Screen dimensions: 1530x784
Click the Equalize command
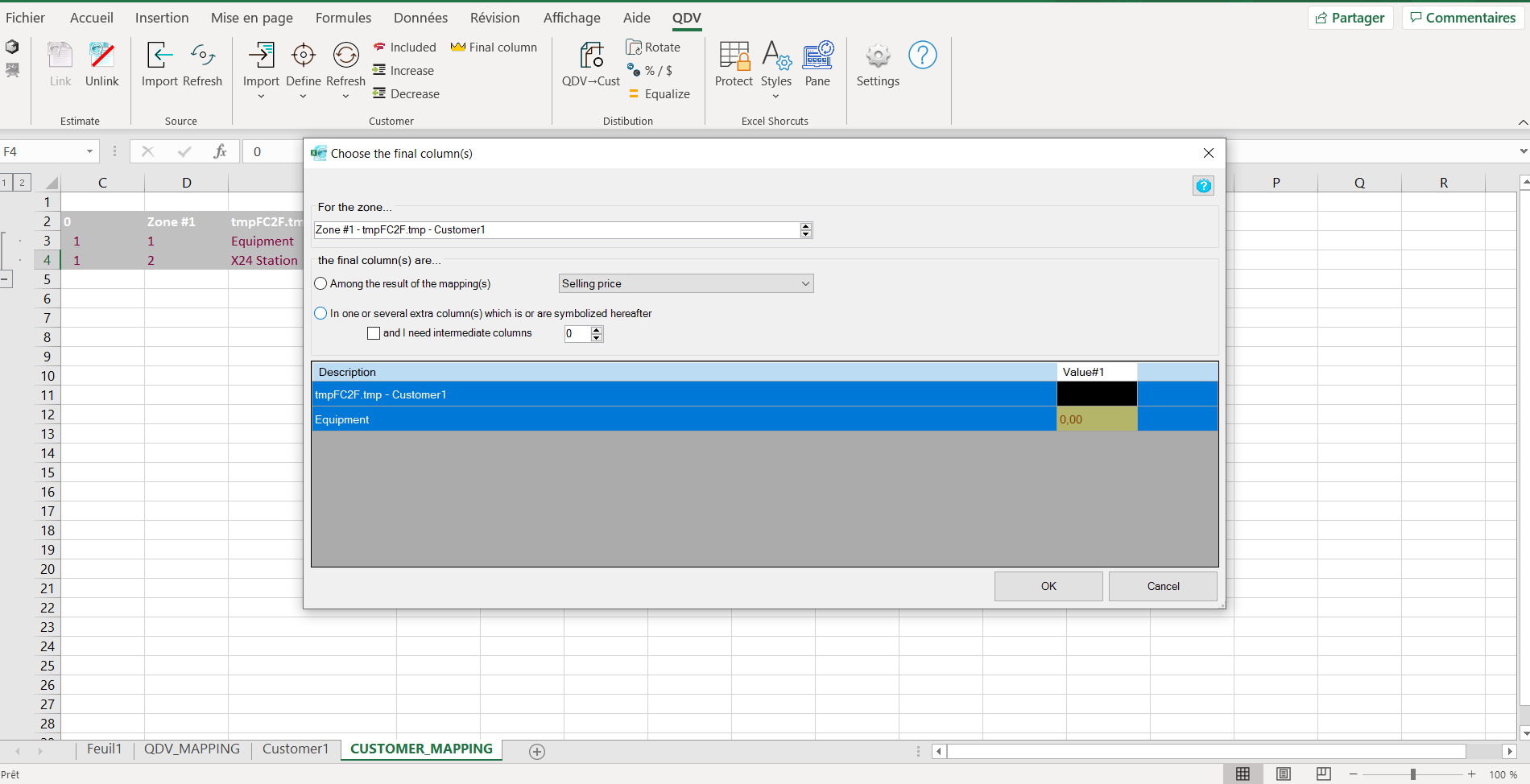point(659,94)
